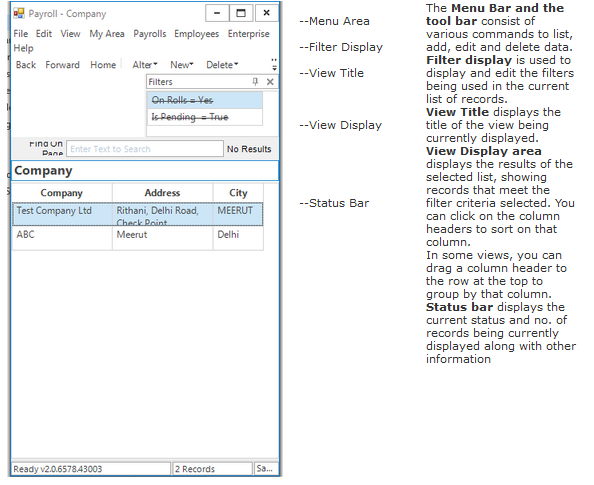Close the Filters panel
The width and height of the screenshot is (594, 485).
(270, 81)
